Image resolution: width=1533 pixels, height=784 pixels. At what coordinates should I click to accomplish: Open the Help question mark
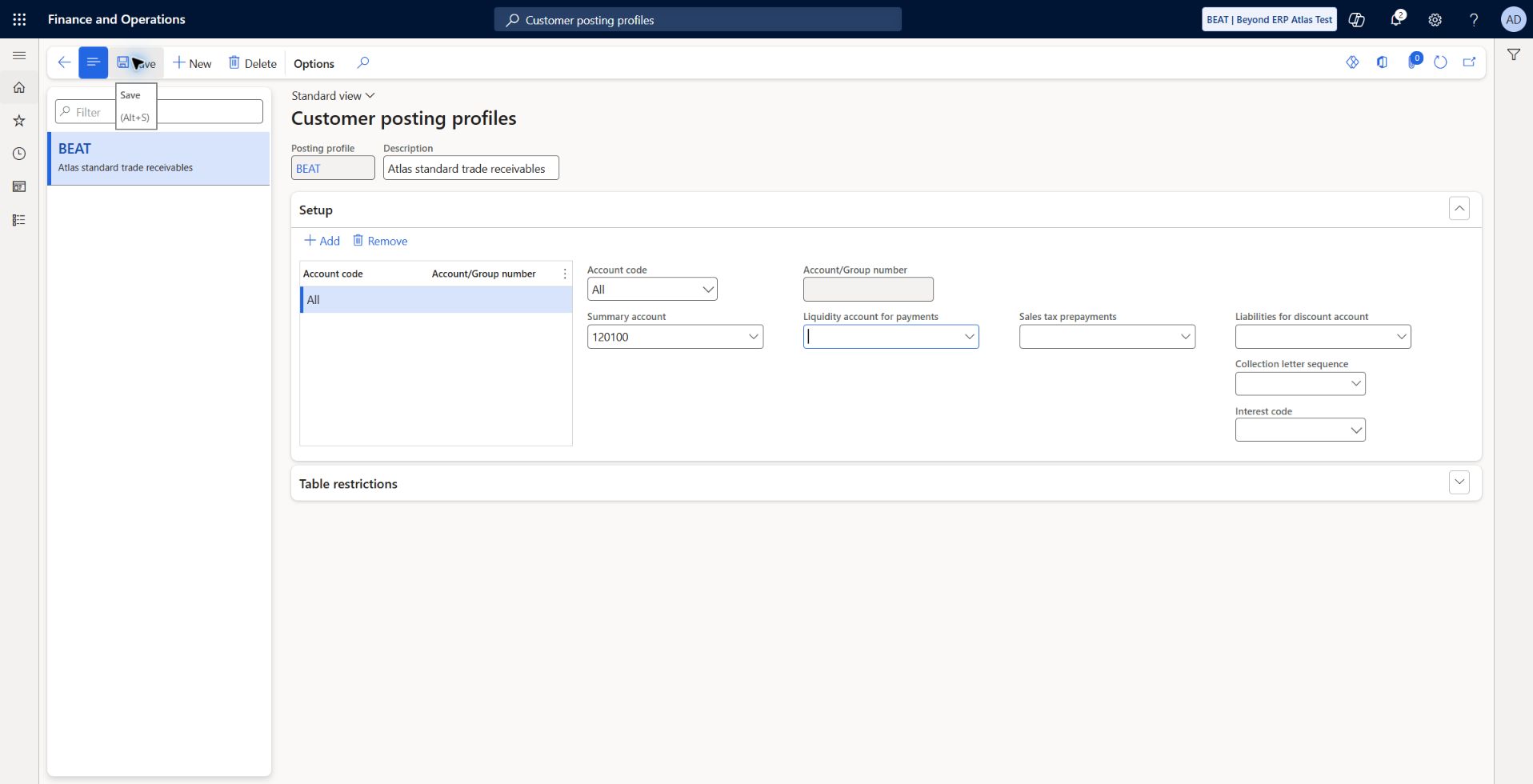(1474, 19)
